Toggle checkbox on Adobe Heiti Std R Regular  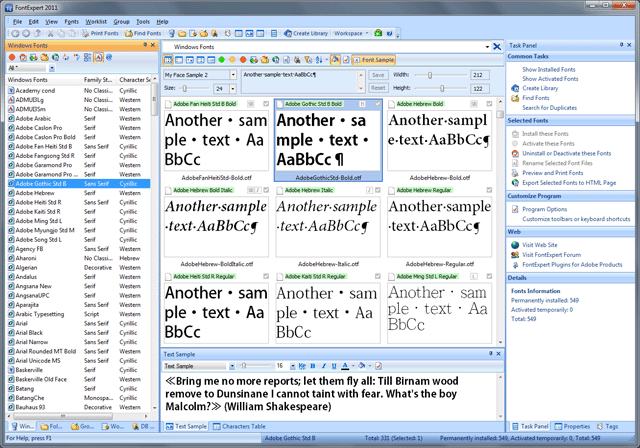pyautogui.click(x=266, y=276)
